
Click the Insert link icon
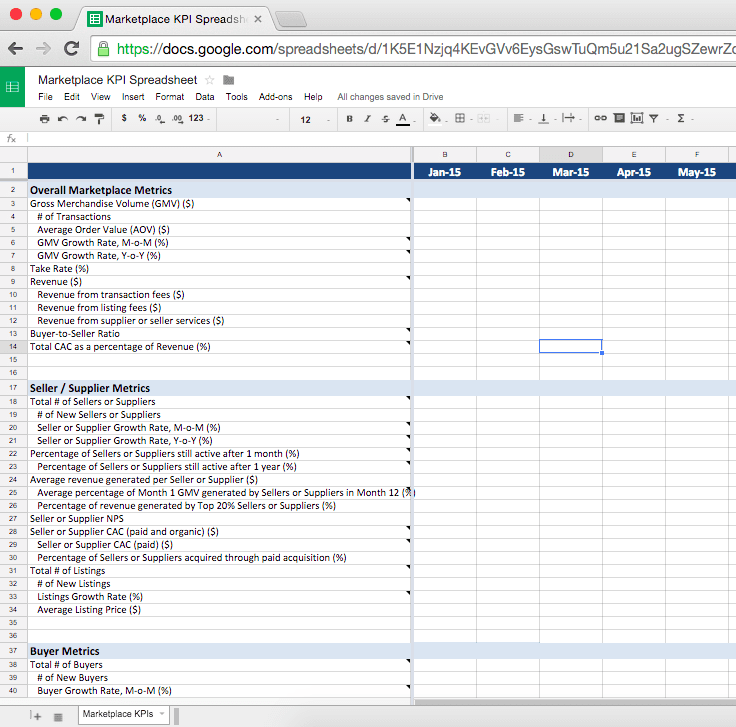tap(600, 119)
